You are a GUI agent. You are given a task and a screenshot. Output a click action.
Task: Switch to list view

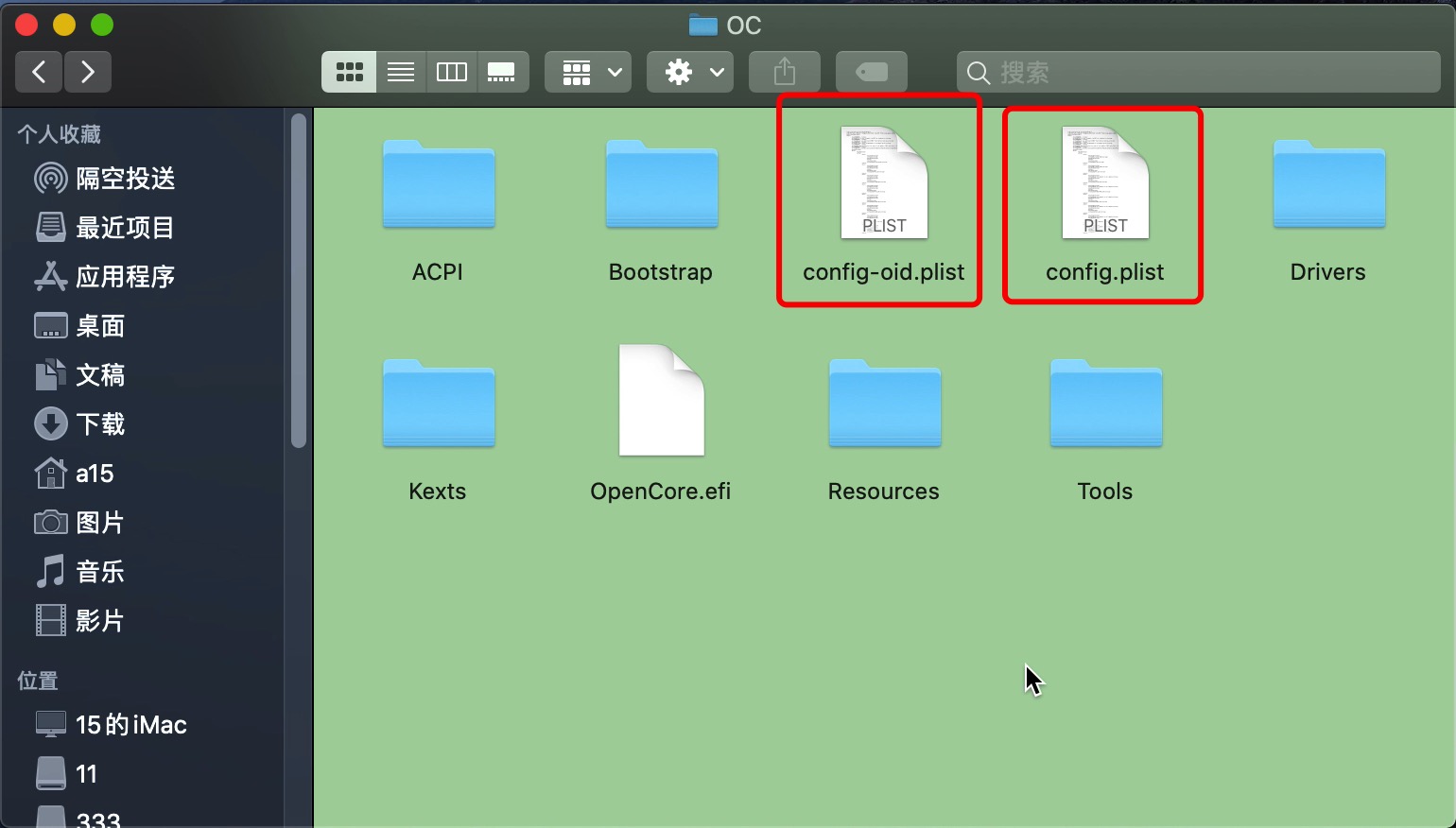pos(401,72)
